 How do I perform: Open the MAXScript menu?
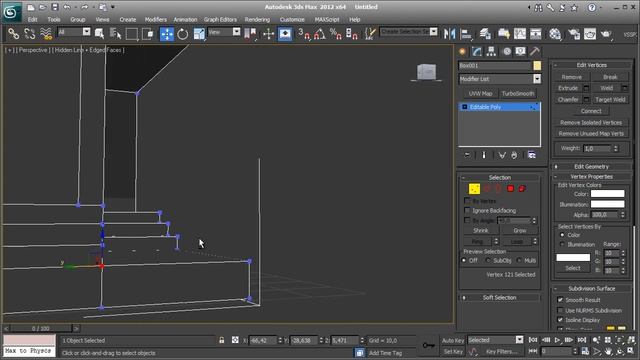327,20
